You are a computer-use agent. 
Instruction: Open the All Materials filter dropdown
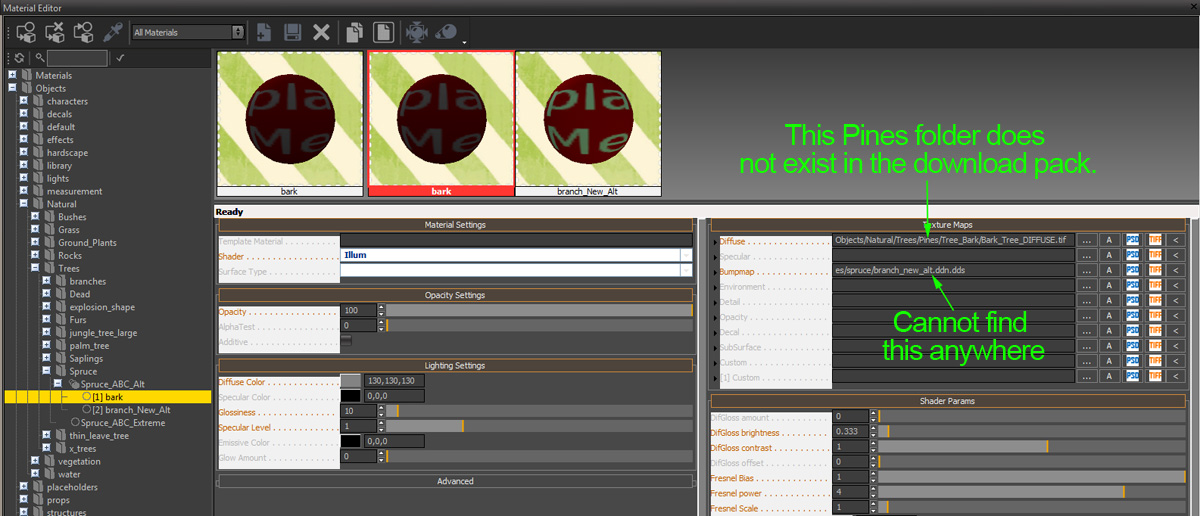191,32
